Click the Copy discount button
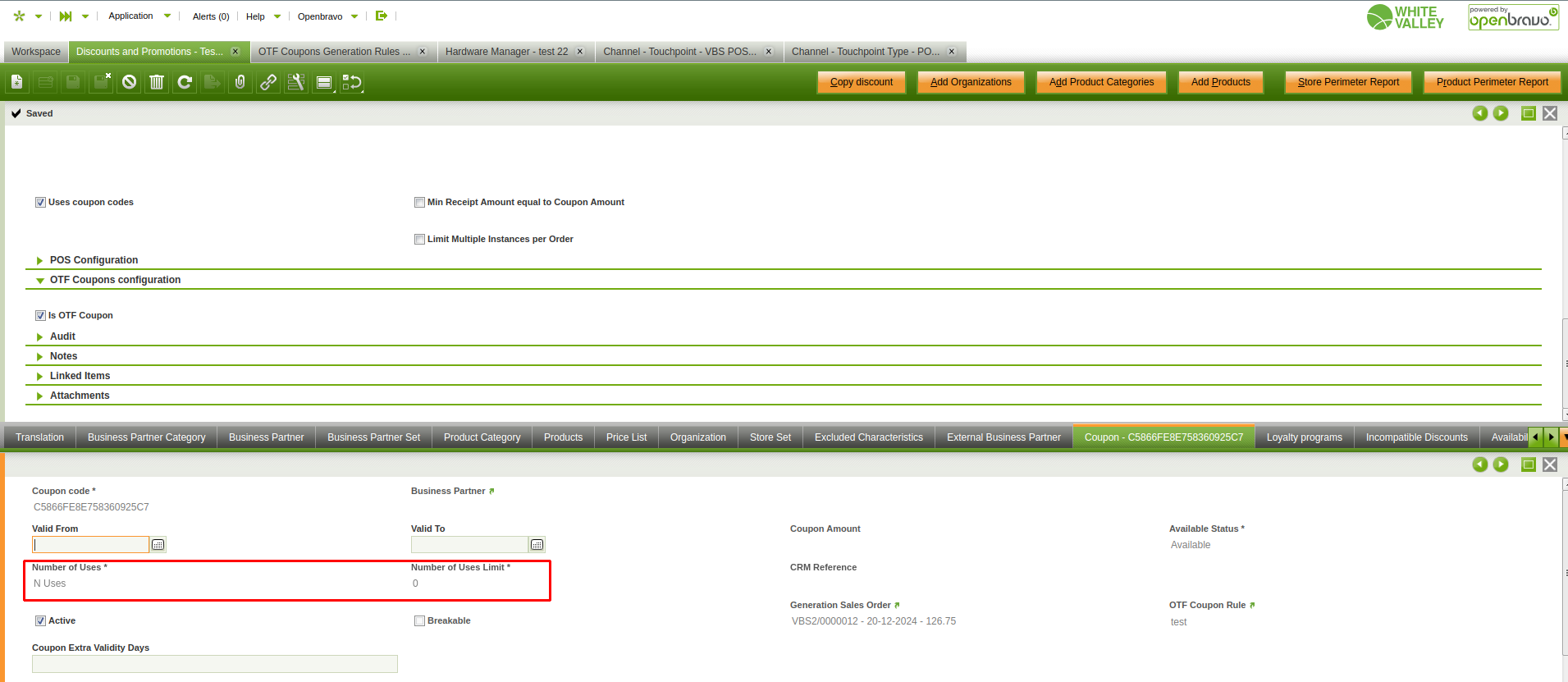 [861, 82]
